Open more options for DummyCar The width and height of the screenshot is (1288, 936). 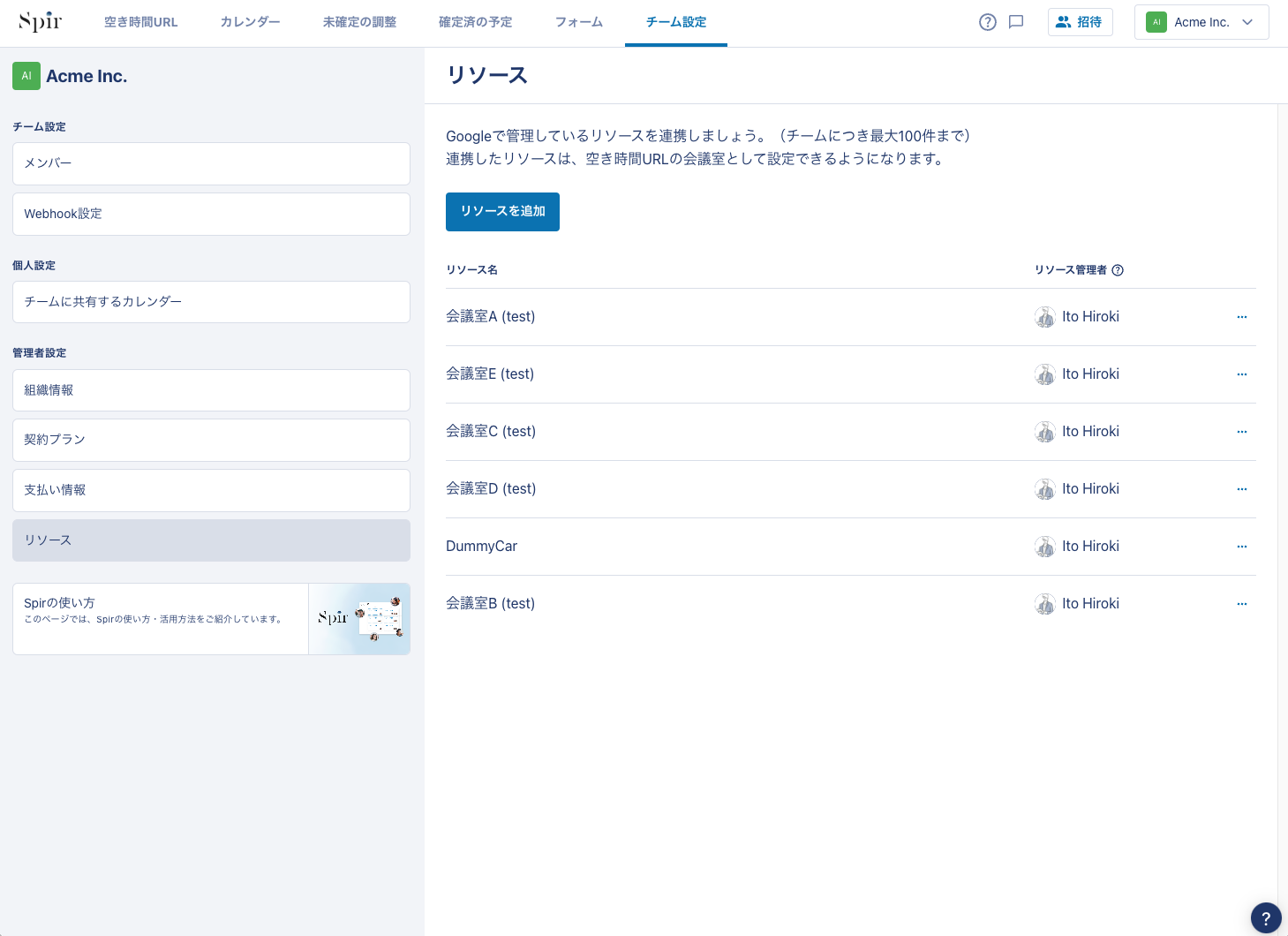pos(1242,547)
